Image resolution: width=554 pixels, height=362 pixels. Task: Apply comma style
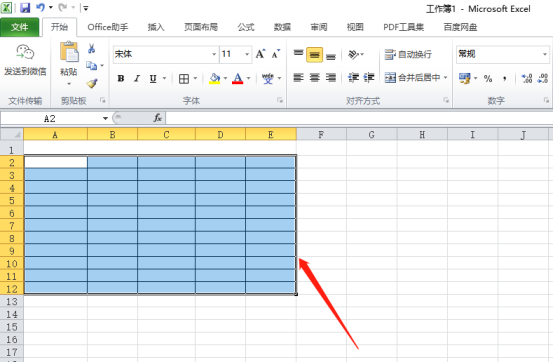point(505,78)
